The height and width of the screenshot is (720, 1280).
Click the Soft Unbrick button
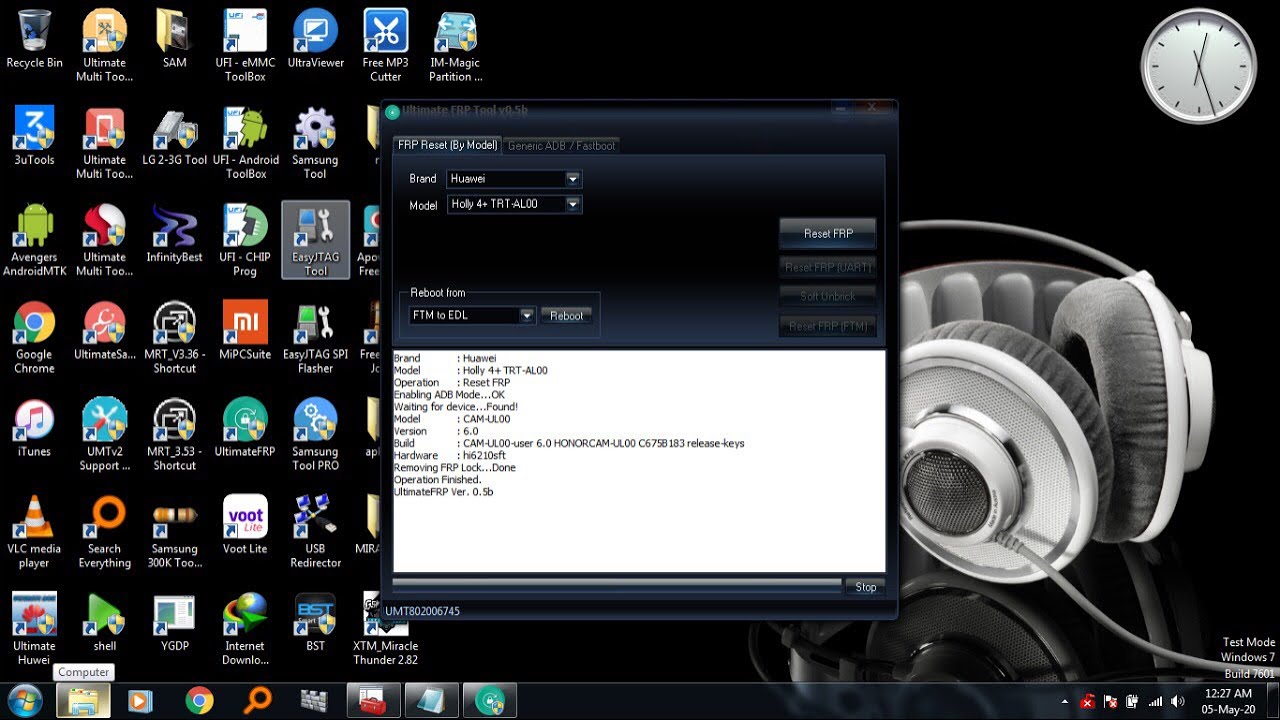click(828, 296)
